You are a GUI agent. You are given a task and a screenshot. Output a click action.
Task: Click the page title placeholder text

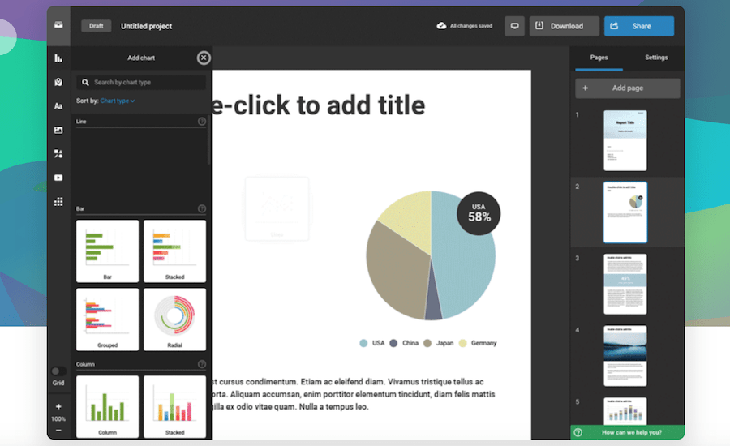point(318,105)
